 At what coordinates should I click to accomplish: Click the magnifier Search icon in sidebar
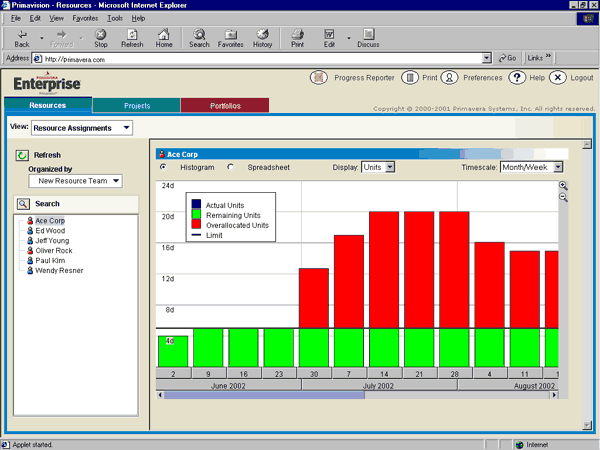tap(23, 204)
